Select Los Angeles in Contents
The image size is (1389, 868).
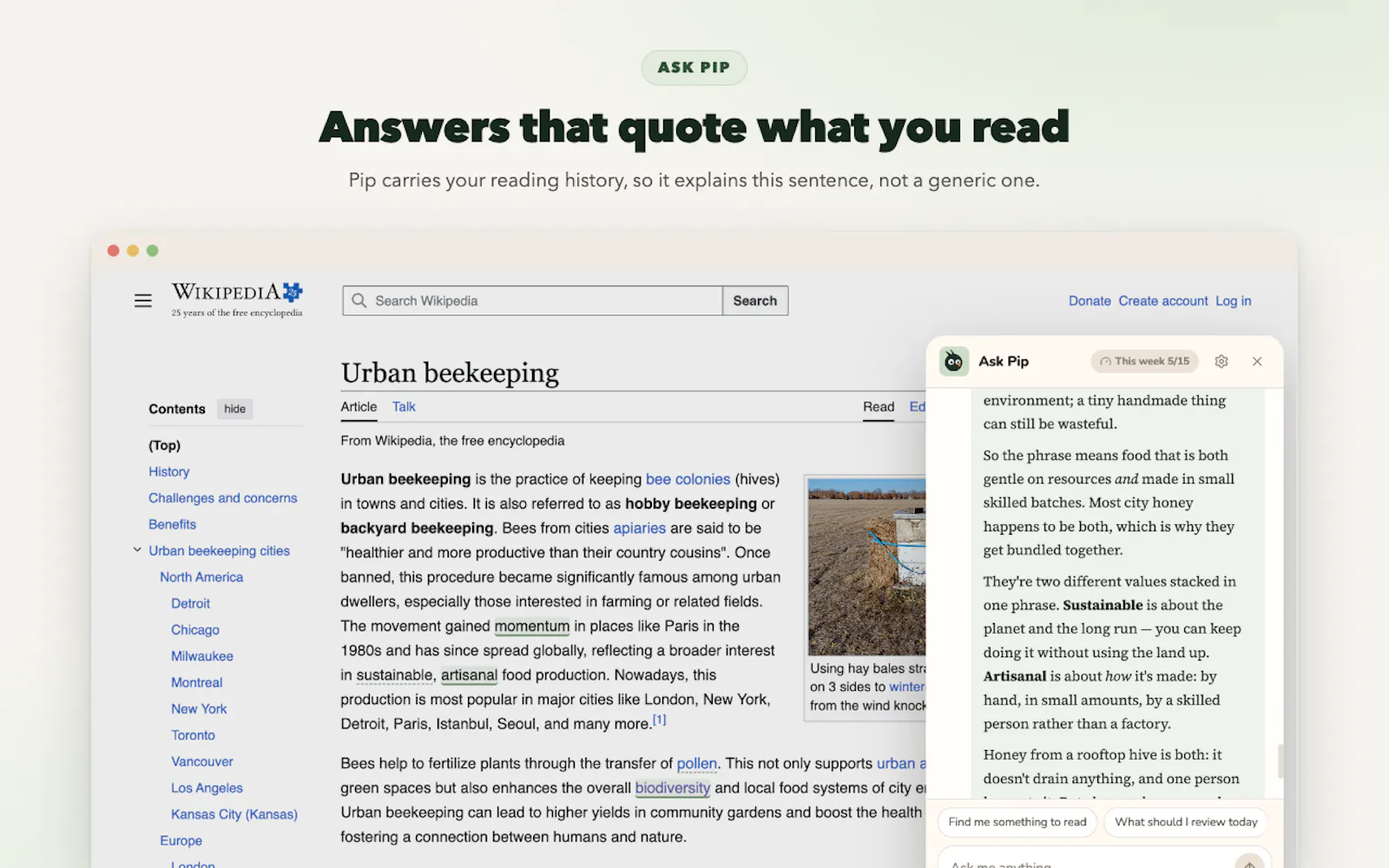click(x=207, y=787)
